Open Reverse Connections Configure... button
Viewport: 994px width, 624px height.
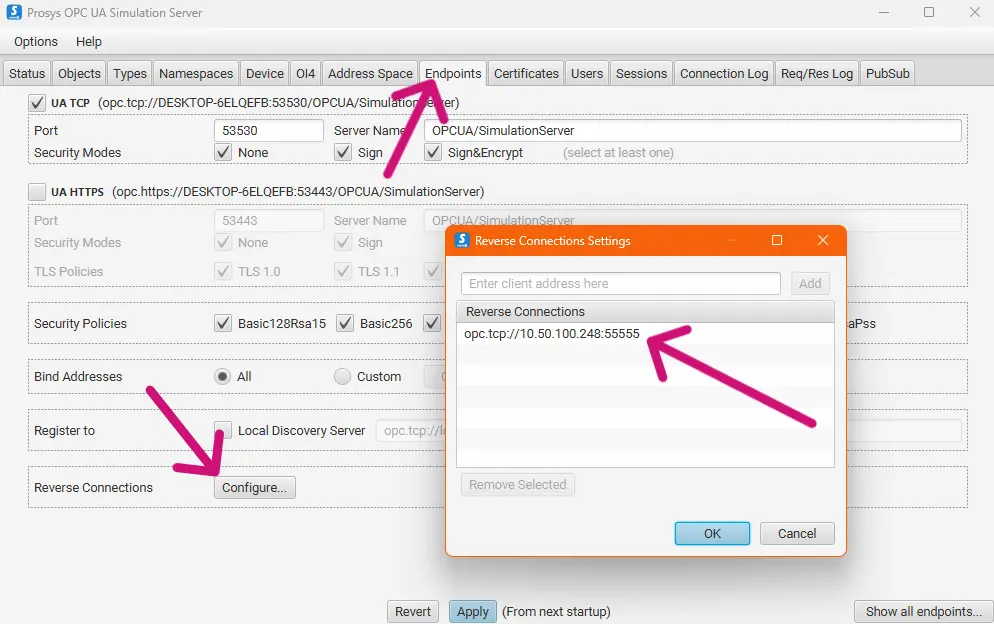click(x=255, y=488)
